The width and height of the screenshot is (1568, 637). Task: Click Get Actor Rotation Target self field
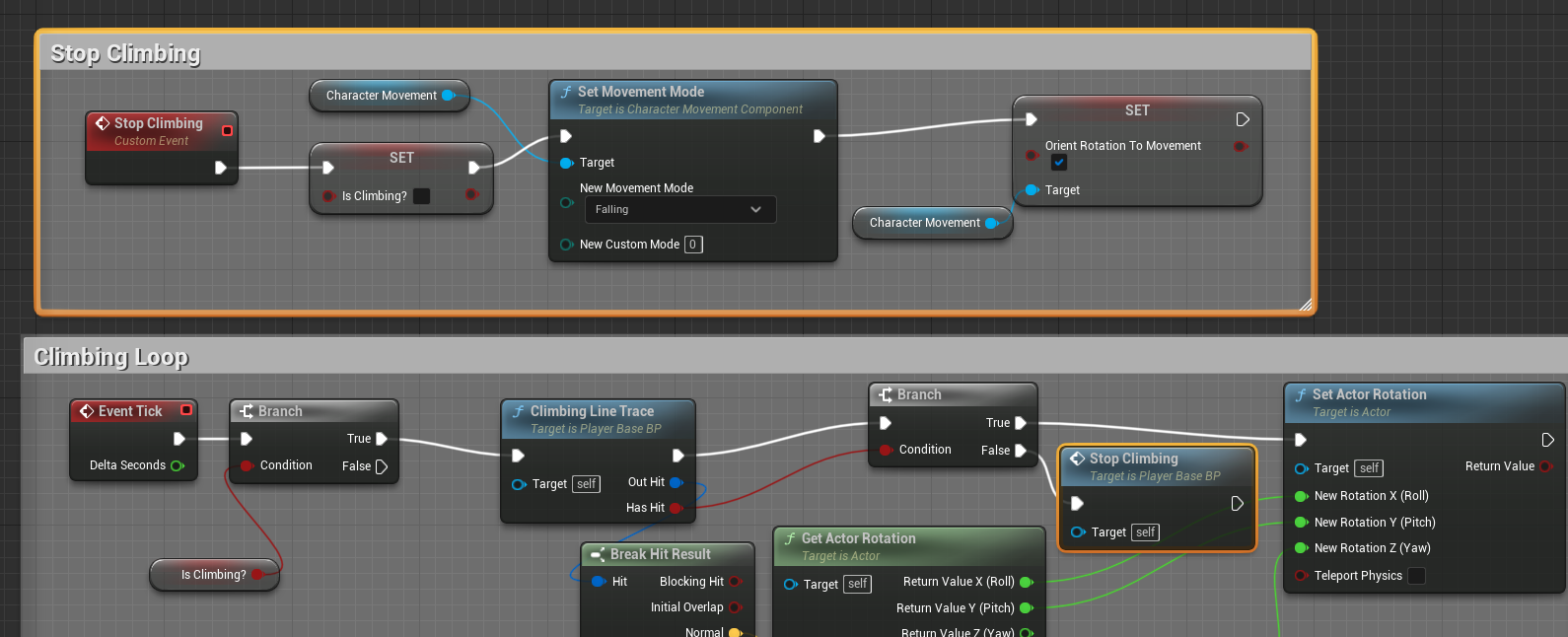[x=858, y=584]
